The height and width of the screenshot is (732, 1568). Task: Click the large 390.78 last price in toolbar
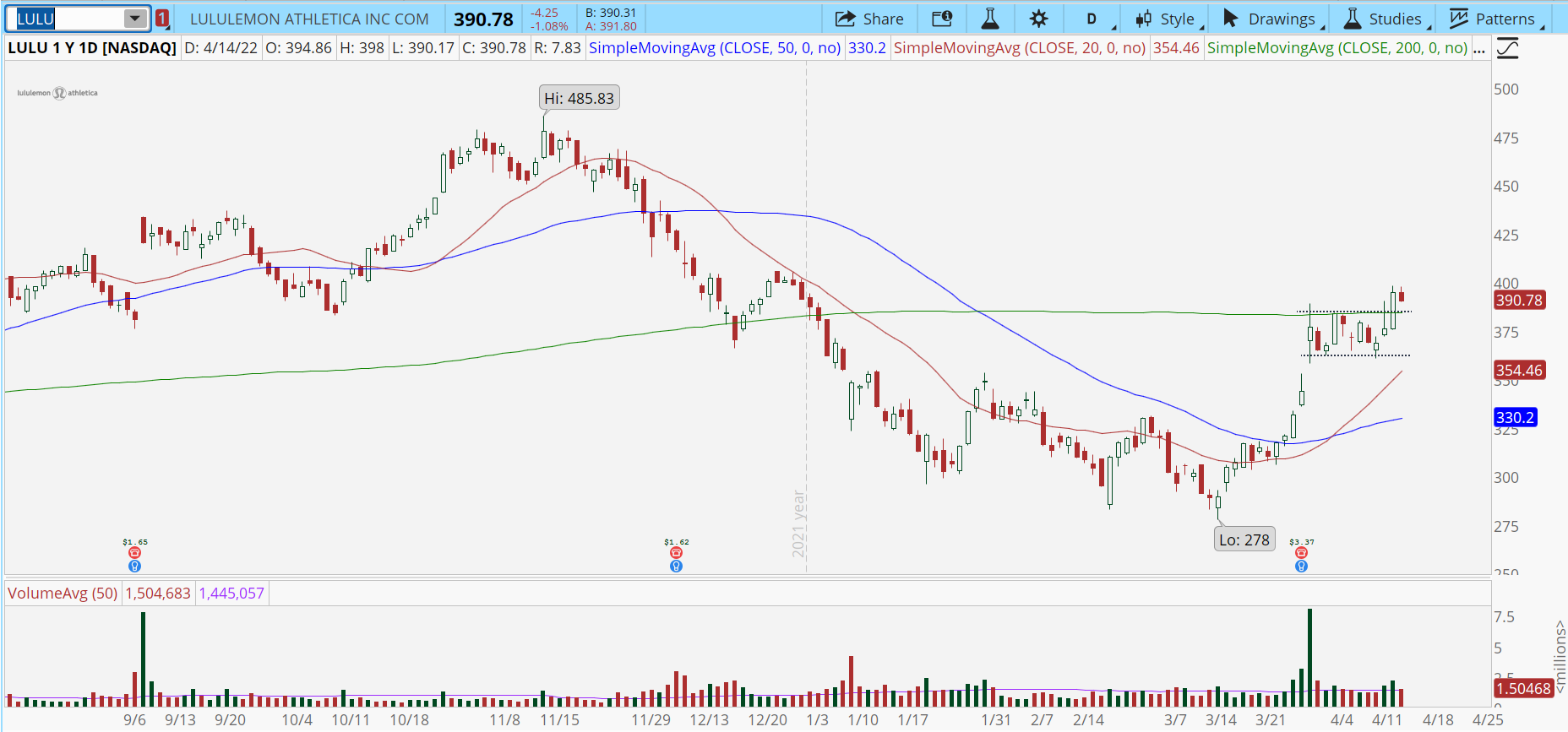[x=483, y=19]
